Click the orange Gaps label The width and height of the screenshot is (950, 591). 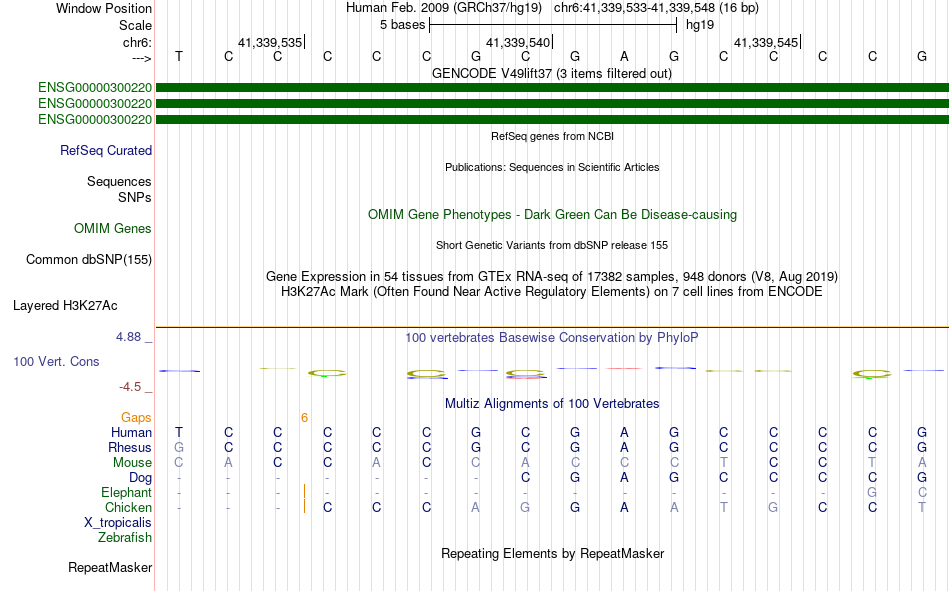pyautogui.click(x=136, y=418)
